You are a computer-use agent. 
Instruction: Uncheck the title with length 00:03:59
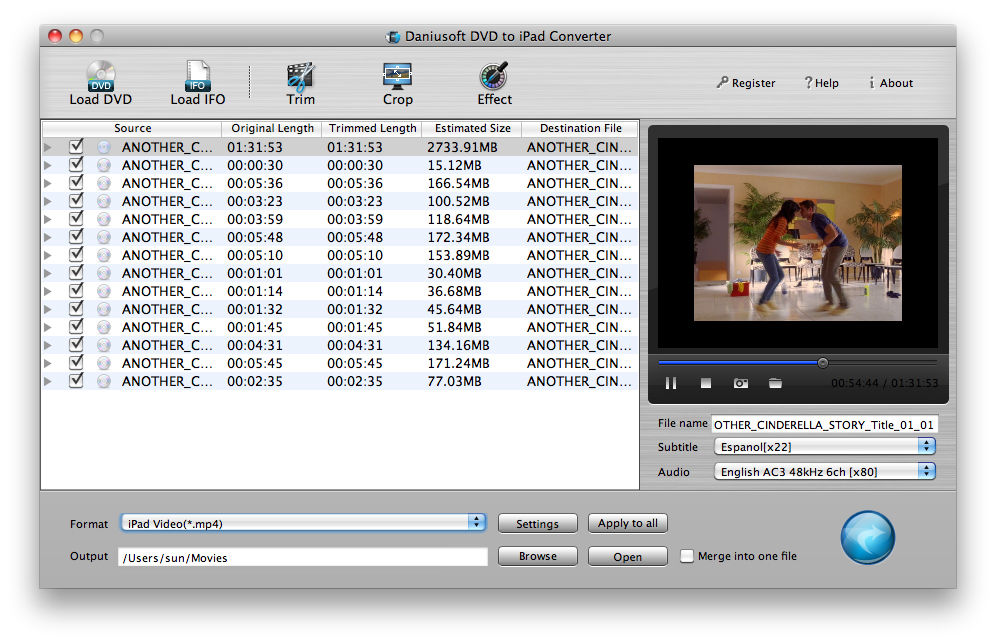(76, 218)
